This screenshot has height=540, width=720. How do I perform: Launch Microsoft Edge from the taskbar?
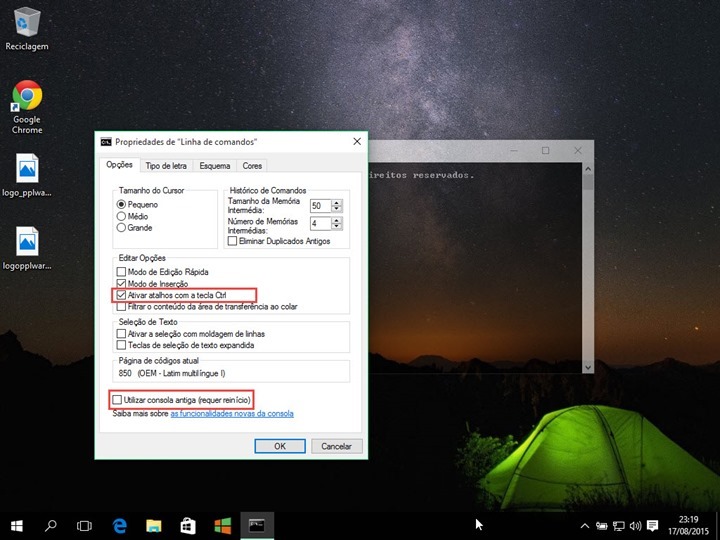point(120,526)
